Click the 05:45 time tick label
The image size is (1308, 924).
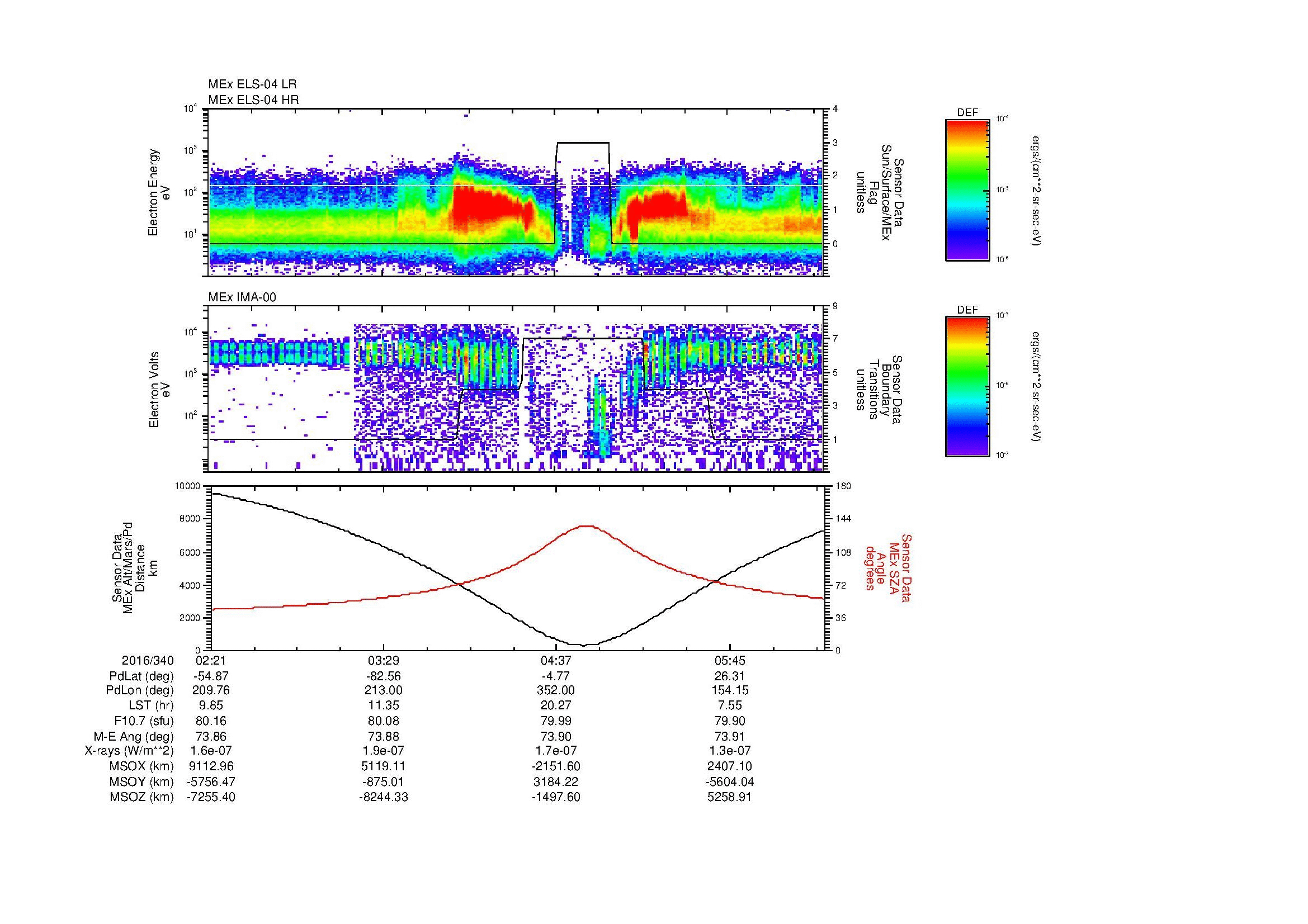click(729, 661)
